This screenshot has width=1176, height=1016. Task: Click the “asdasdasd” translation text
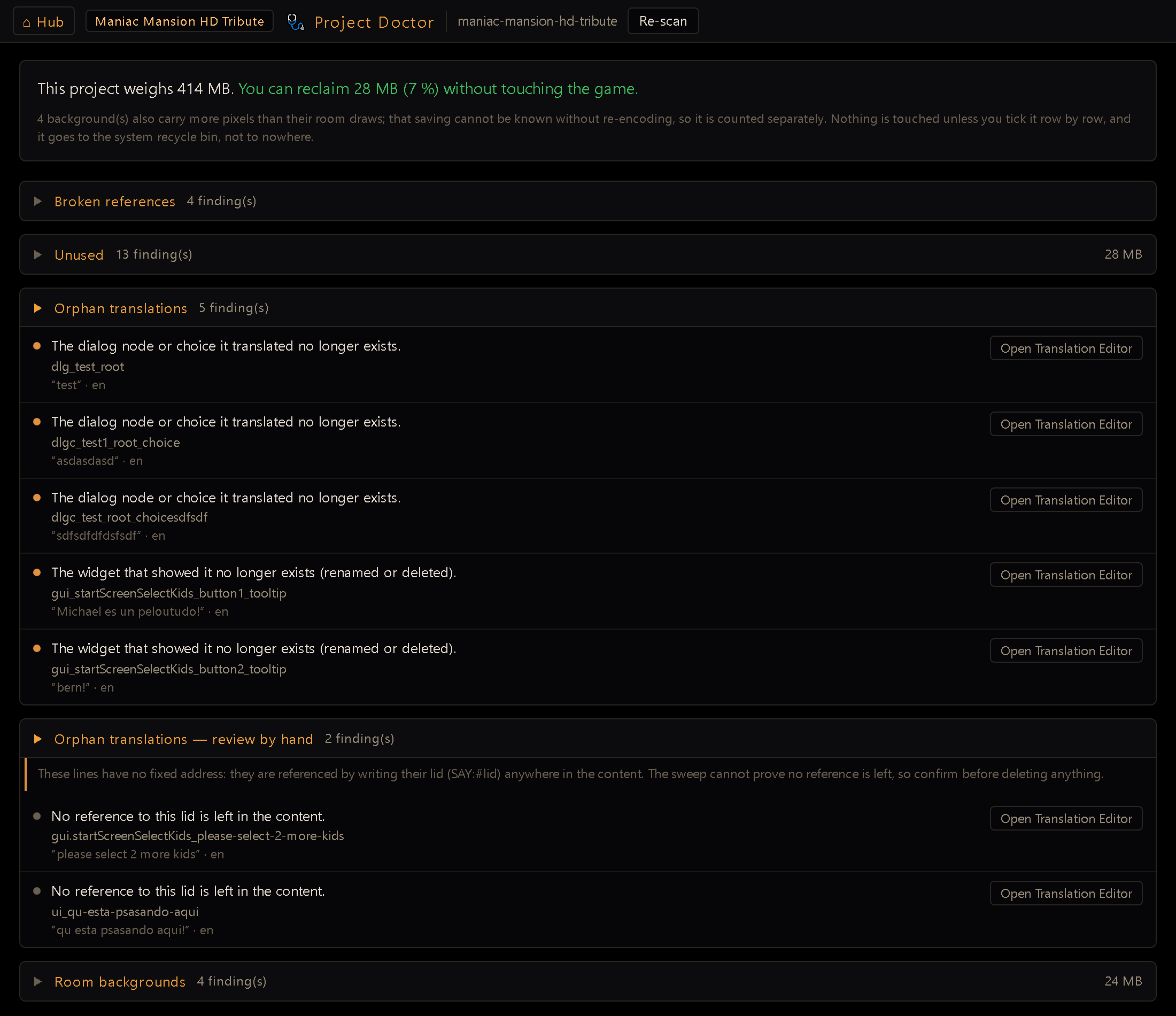pos(85,461)
